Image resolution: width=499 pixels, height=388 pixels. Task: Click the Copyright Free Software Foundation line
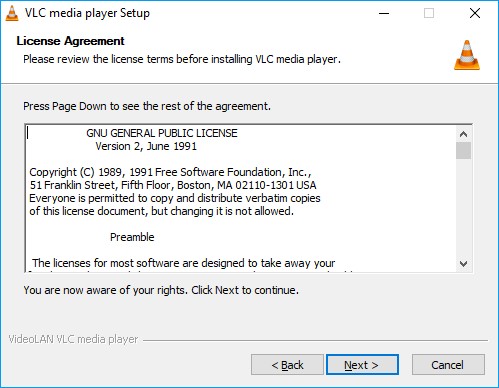point(170,172)
